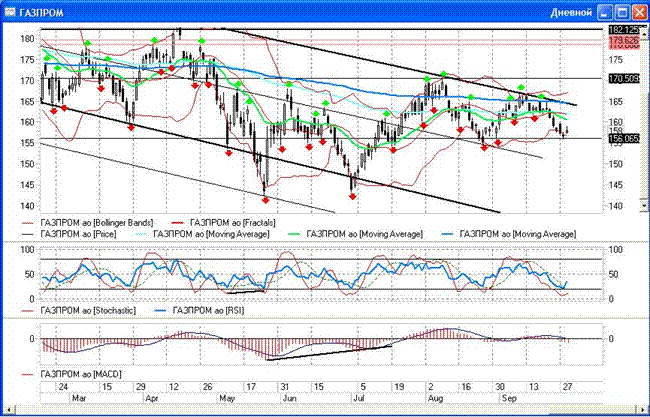Click the Aug month label on time axis
The width and height of the screenshot is (650, 417).
436,398
